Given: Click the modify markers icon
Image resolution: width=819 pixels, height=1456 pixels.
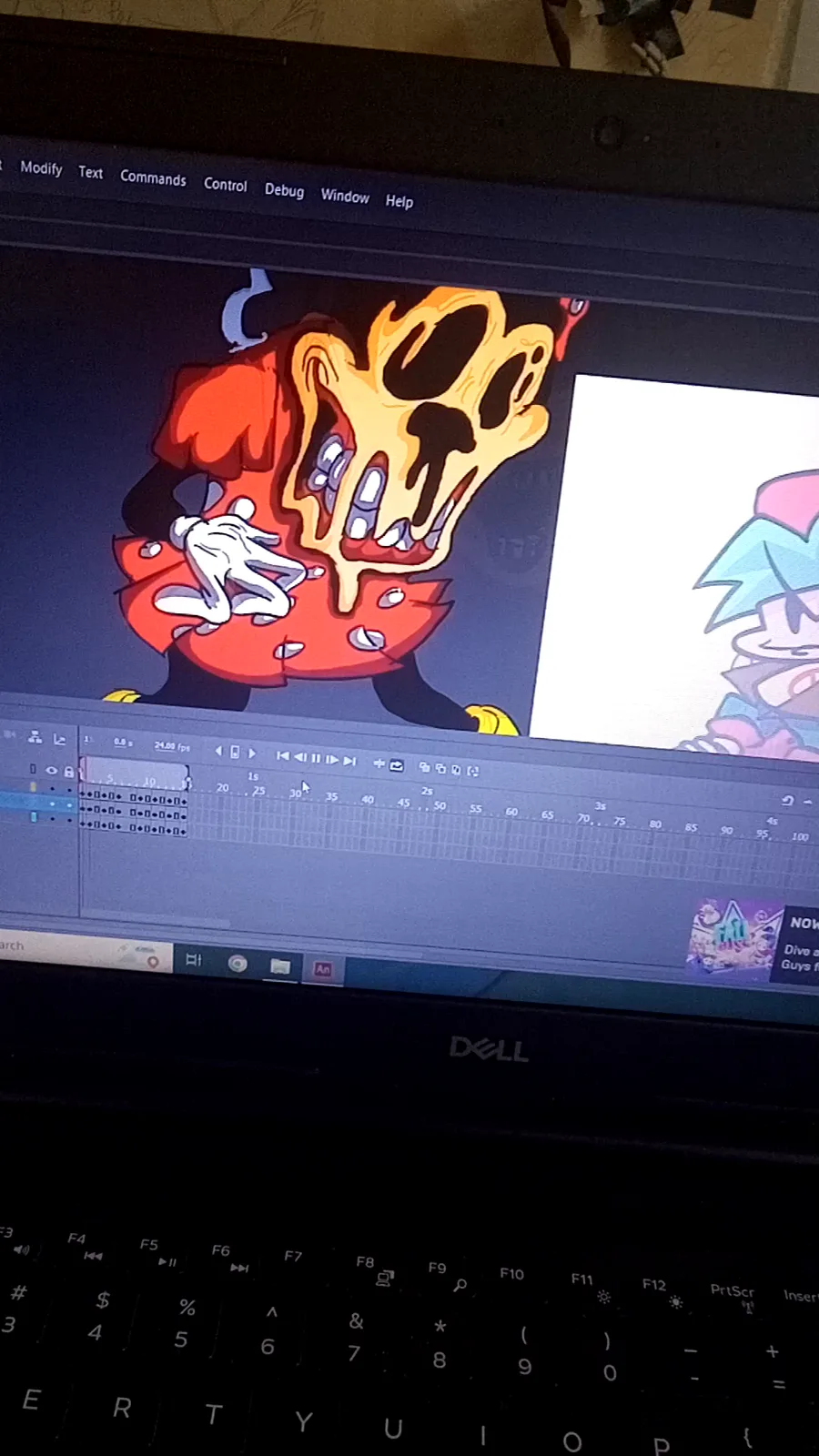Looking at the screenshot, I should pyautogui.click(x=473, y=771).
